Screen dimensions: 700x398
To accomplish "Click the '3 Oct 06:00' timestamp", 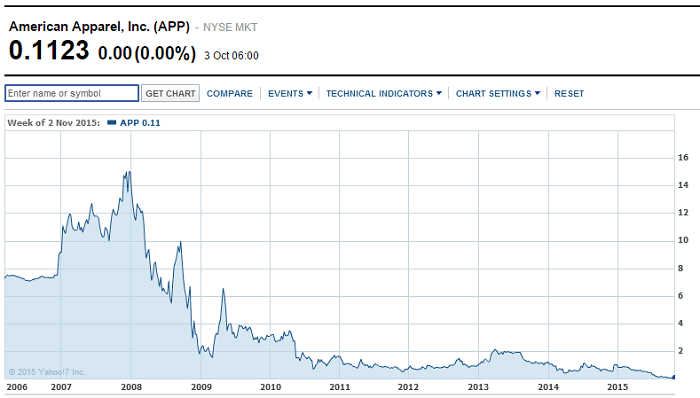I will pos(231,56).
